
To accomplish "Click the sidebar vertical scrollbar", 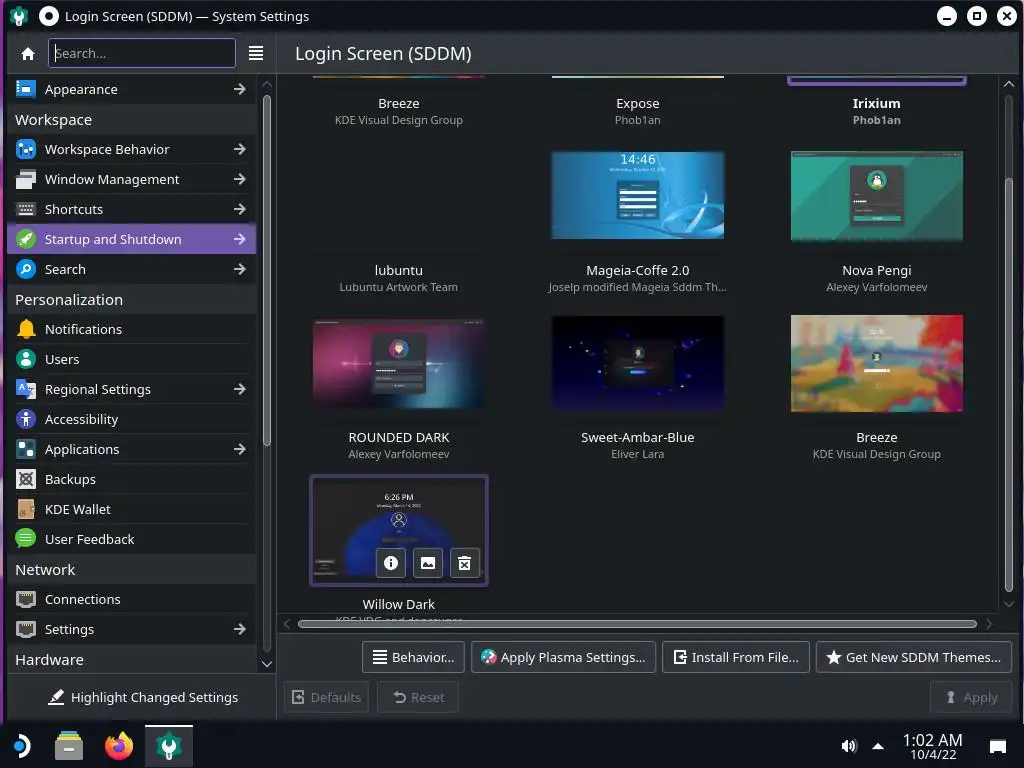I will tap(266, 270).
